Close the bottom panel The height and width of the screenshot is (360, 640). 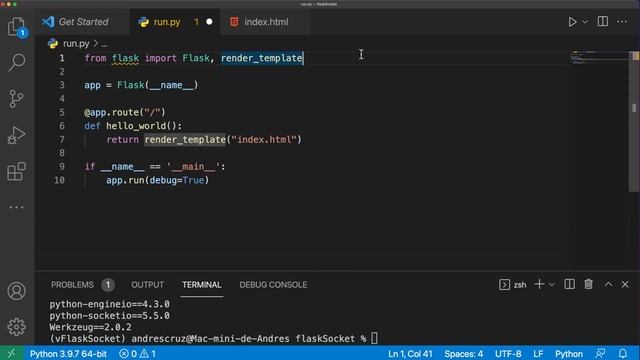[625, 284]
